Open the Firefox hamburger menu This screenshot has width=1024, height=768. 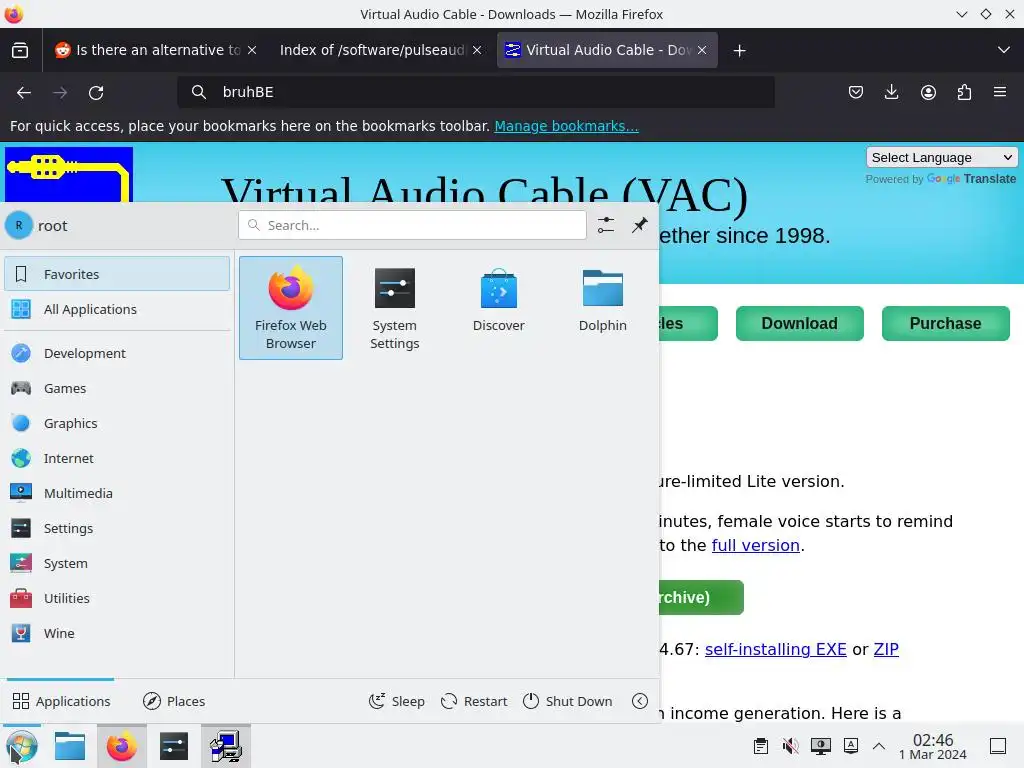click(1000, 92)
